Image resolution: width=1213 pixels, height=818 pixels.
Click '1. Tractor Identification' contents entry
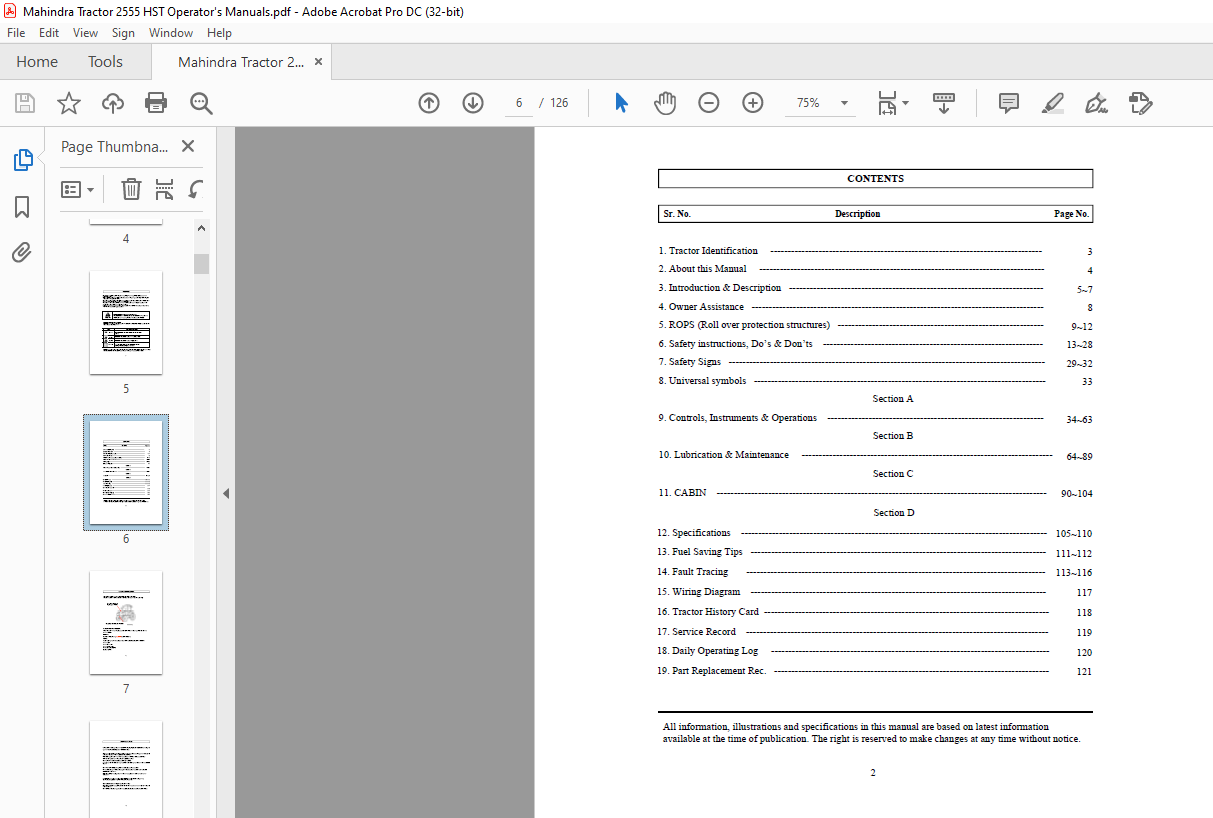click(708, 251)
